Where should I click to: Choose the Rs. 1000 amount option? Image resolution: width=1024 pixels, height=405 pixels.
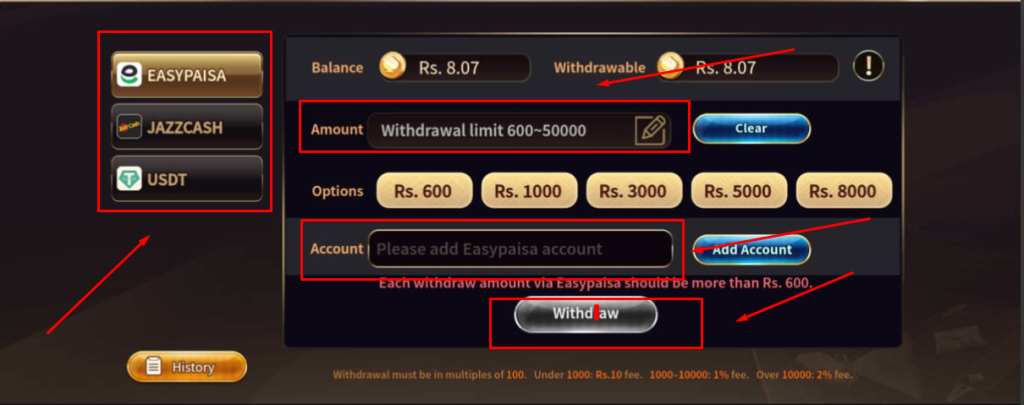pyautogui.click(x=529, y=191)
